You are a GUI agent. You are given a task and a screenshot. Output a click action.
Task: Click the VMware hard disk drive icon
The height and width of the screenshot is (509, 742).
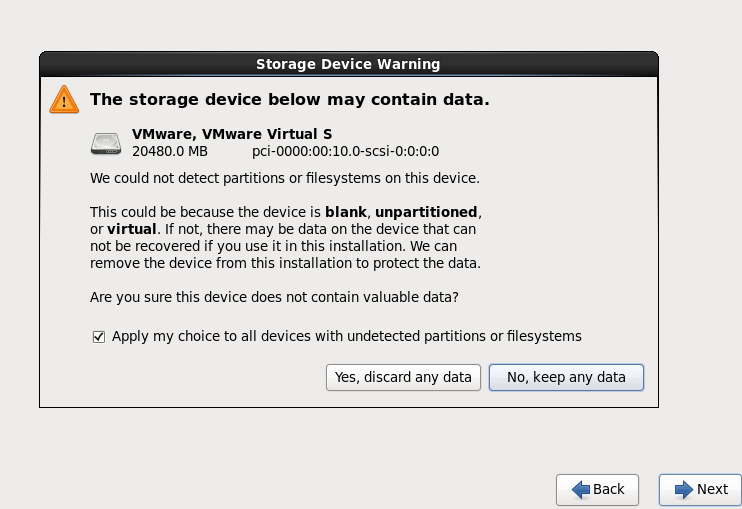(106, 143)
